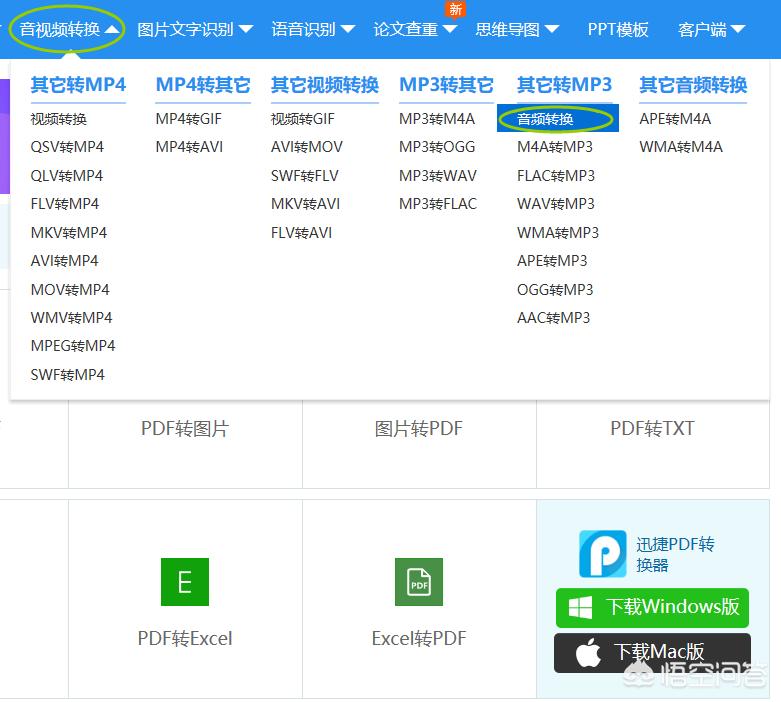The image size is (781, 702).
Task: Click the MP4转其它 heading
Action: pyautogui.click(x=203, y=85)
